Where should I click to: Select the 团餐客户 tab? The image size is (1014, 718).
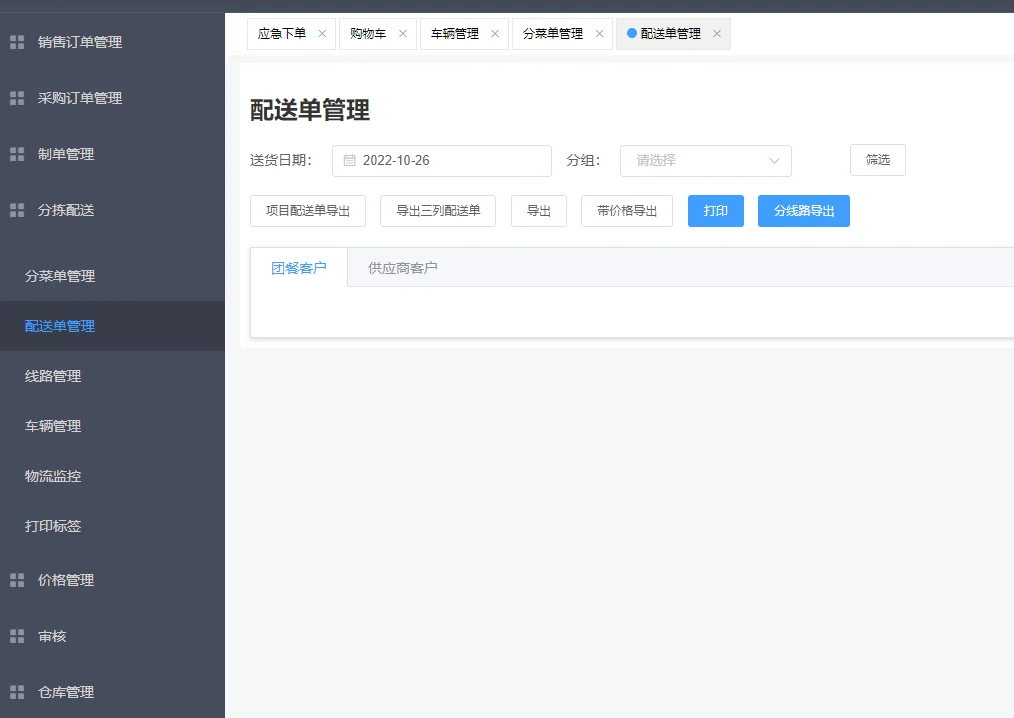click(299, 267)
